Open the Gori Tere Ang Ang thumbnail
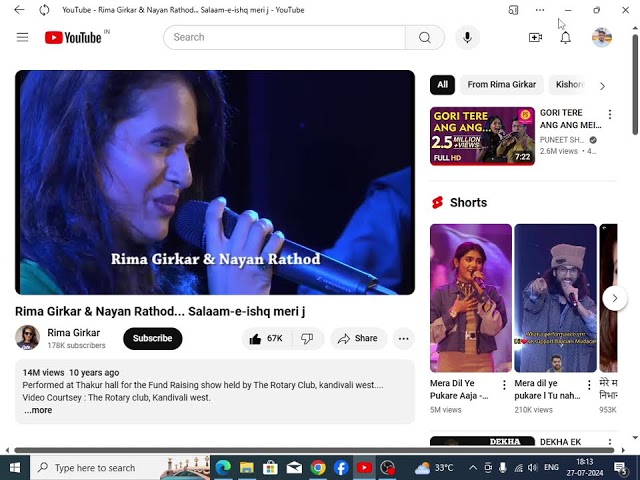 482,136
